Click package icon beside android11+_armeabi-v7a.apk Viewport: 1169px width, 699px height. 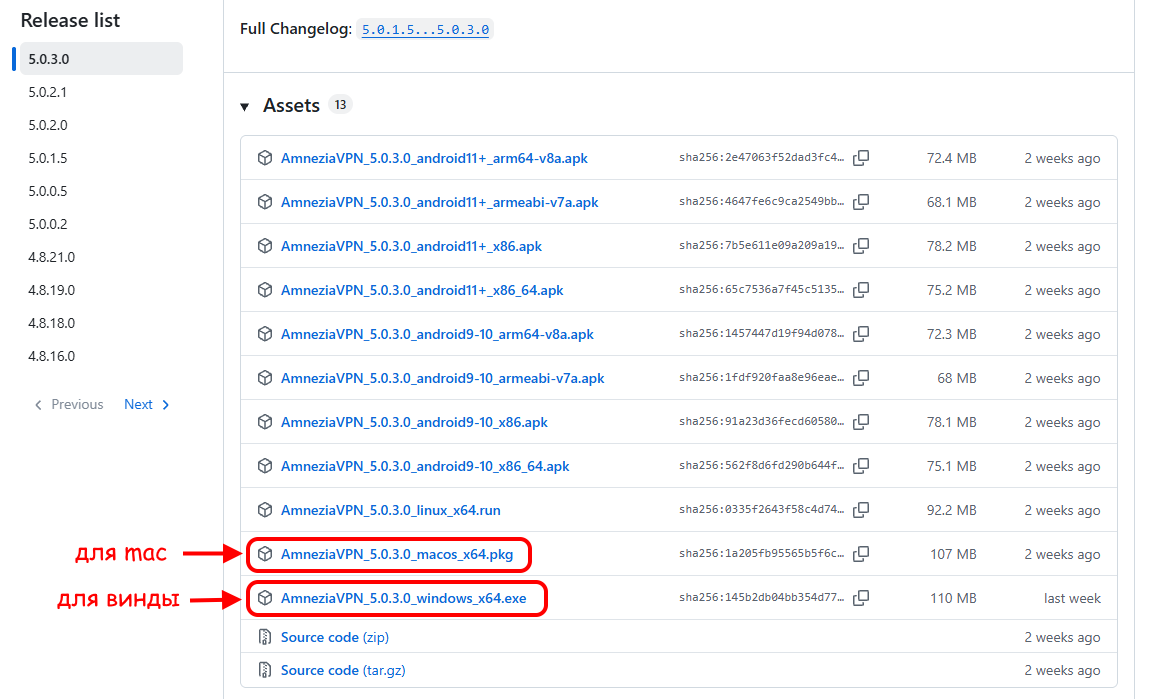point(265,202)
